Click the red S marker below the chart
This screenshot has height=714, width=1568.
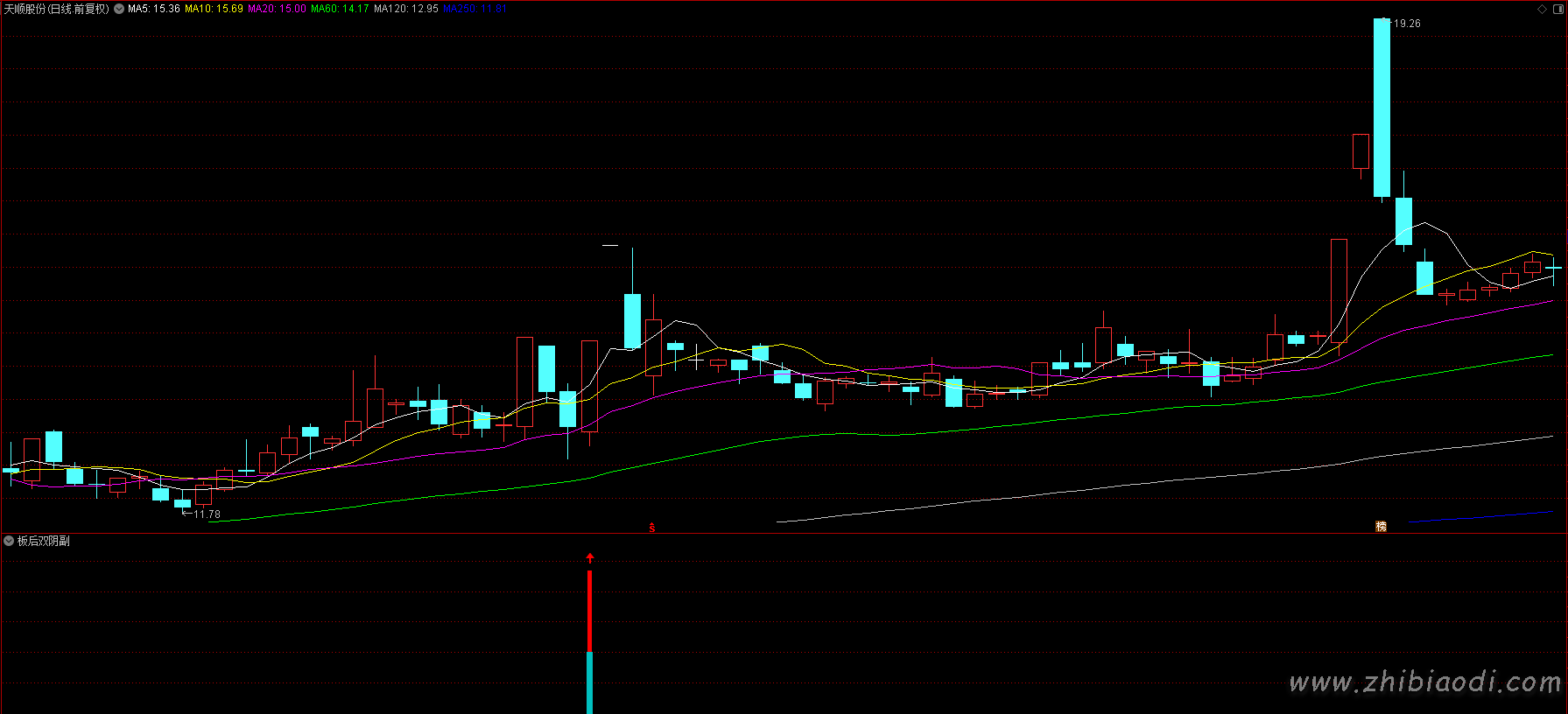(x=651, y=528)
